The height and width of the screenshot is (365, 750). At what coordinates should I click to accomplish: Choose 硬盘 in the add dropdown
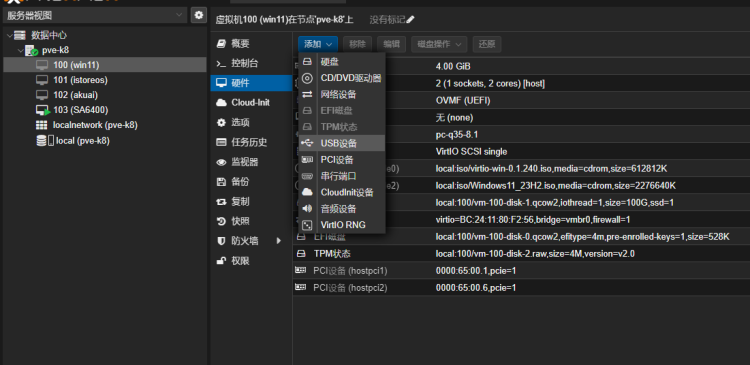tap(342, 62)
